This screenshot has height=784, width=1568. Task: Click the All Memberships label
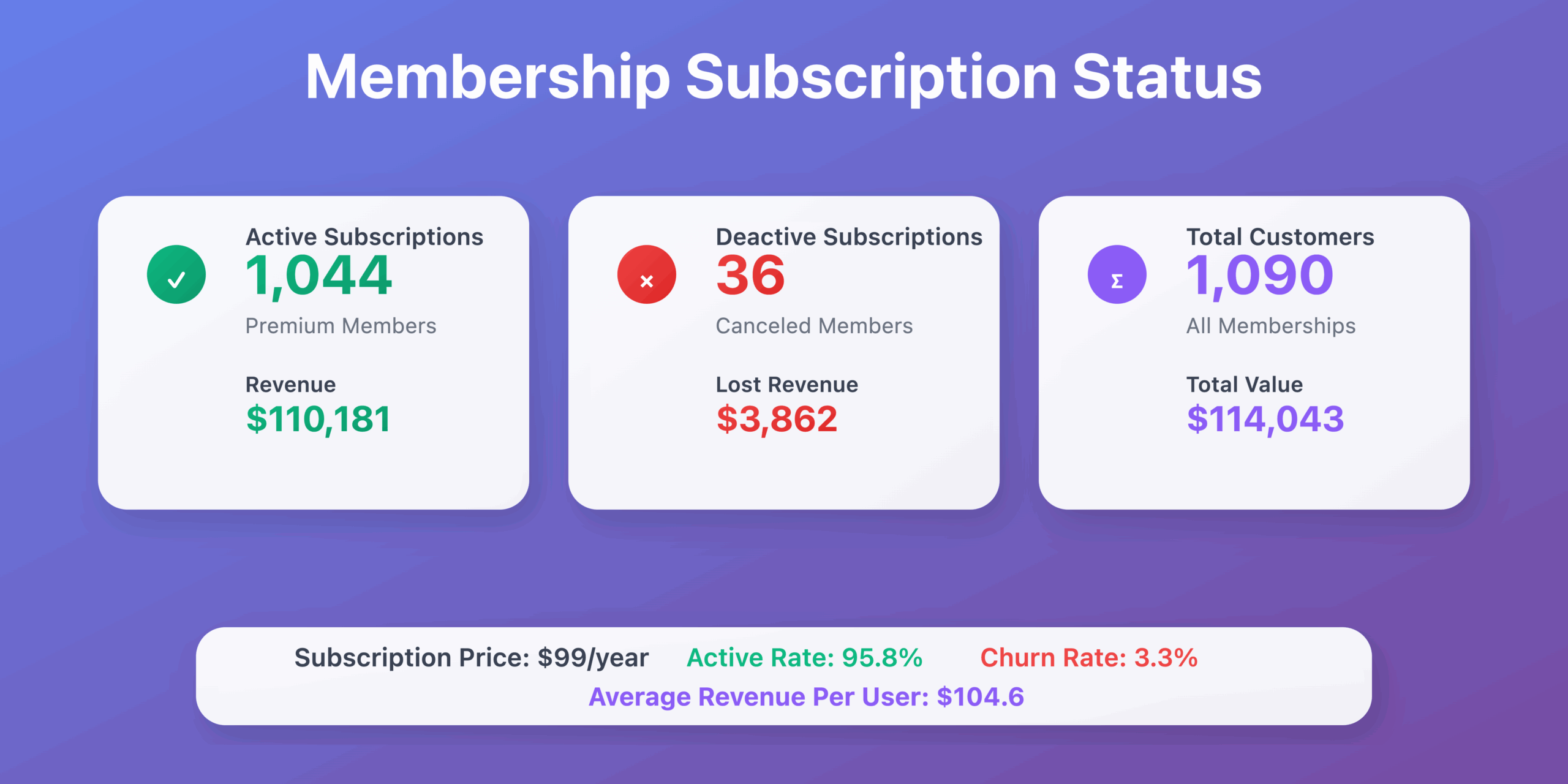coord(1271,326)
